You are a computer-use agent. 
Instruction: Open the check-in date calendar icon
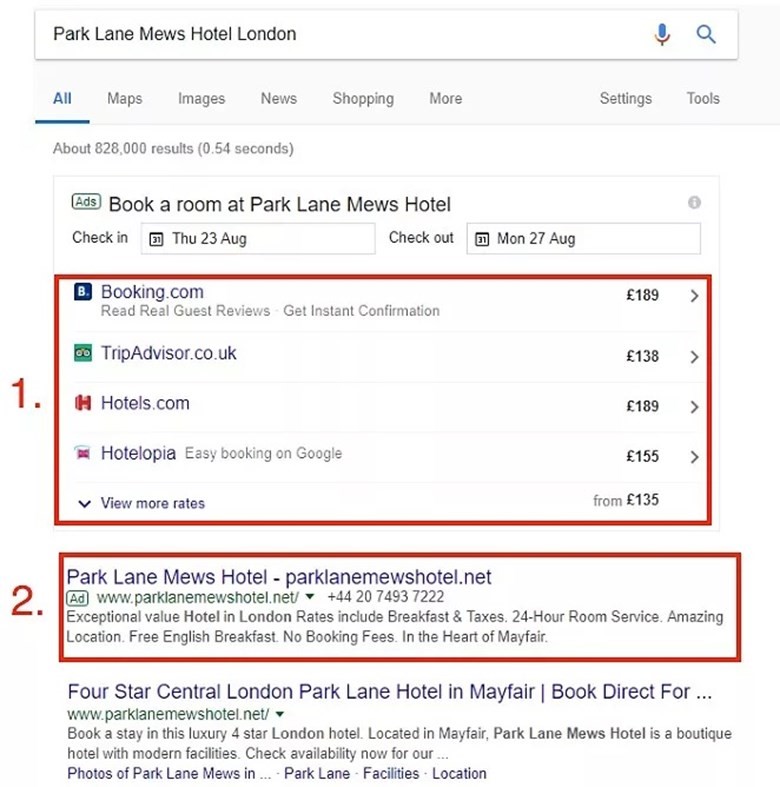pyautogui.click(x=156, y=239)
